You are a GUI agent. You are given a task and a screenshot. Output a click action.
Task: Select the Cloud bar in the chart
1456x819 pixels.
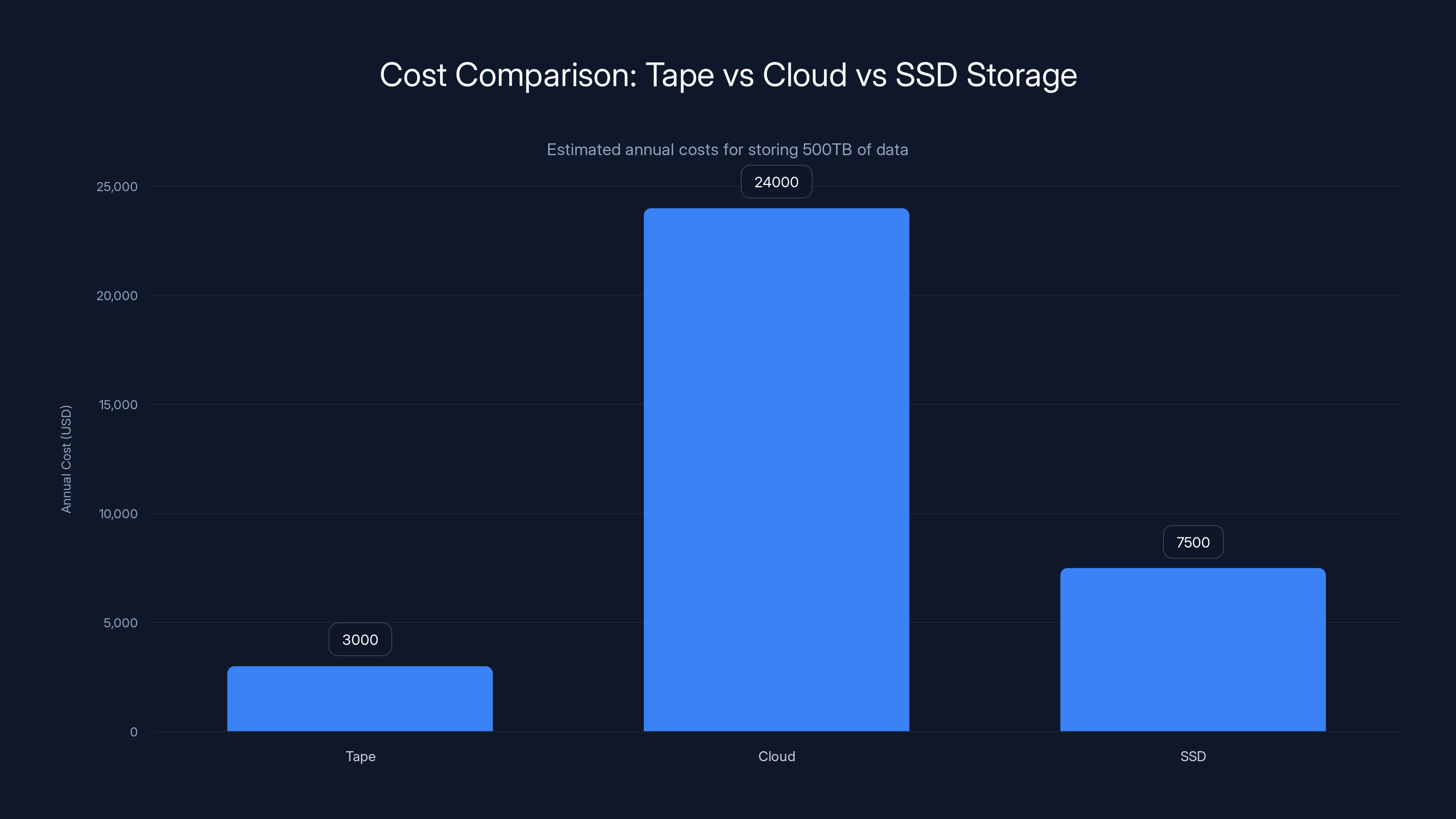[777, 469]
